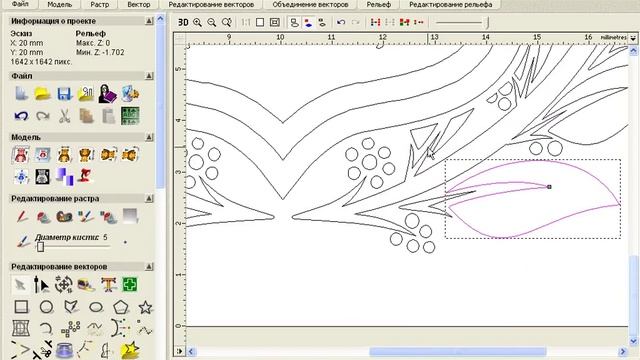640x360 pixels.
Task: Open the Редактирование векторов menu
Action: click(x=211, y=4)
